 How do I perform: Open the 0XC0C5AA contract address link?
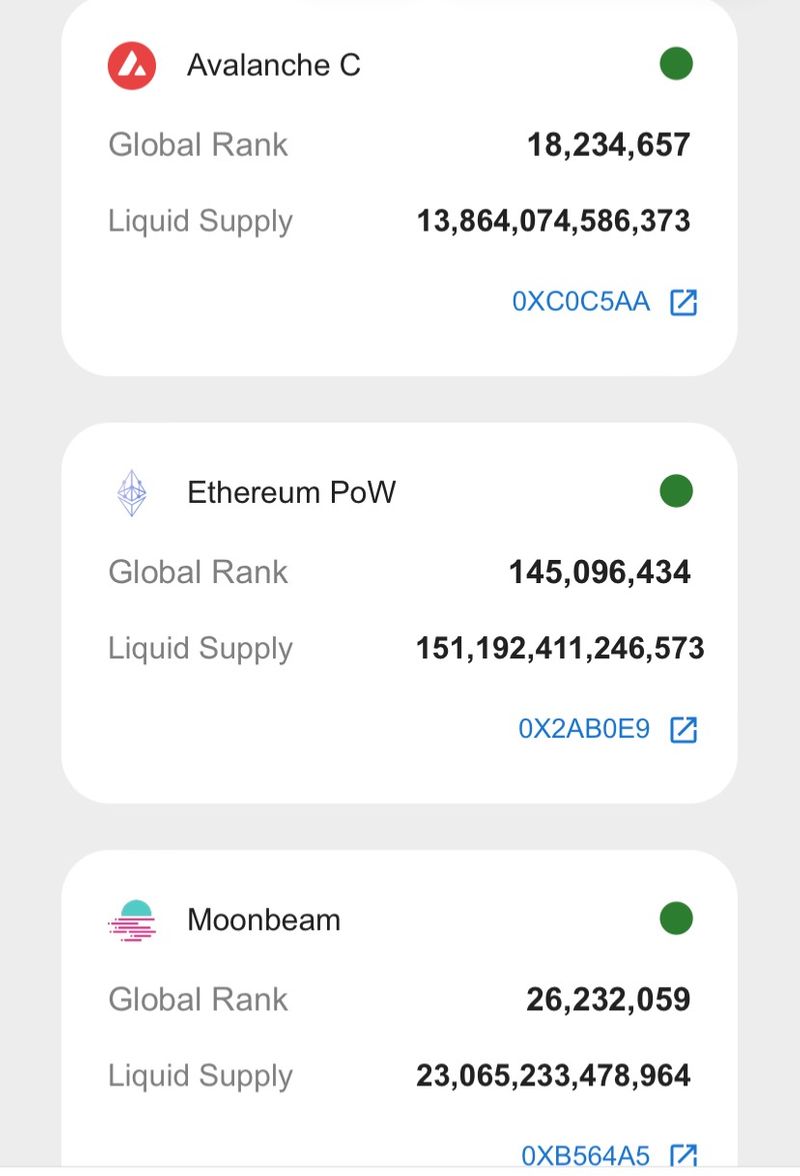click(581, 302)
